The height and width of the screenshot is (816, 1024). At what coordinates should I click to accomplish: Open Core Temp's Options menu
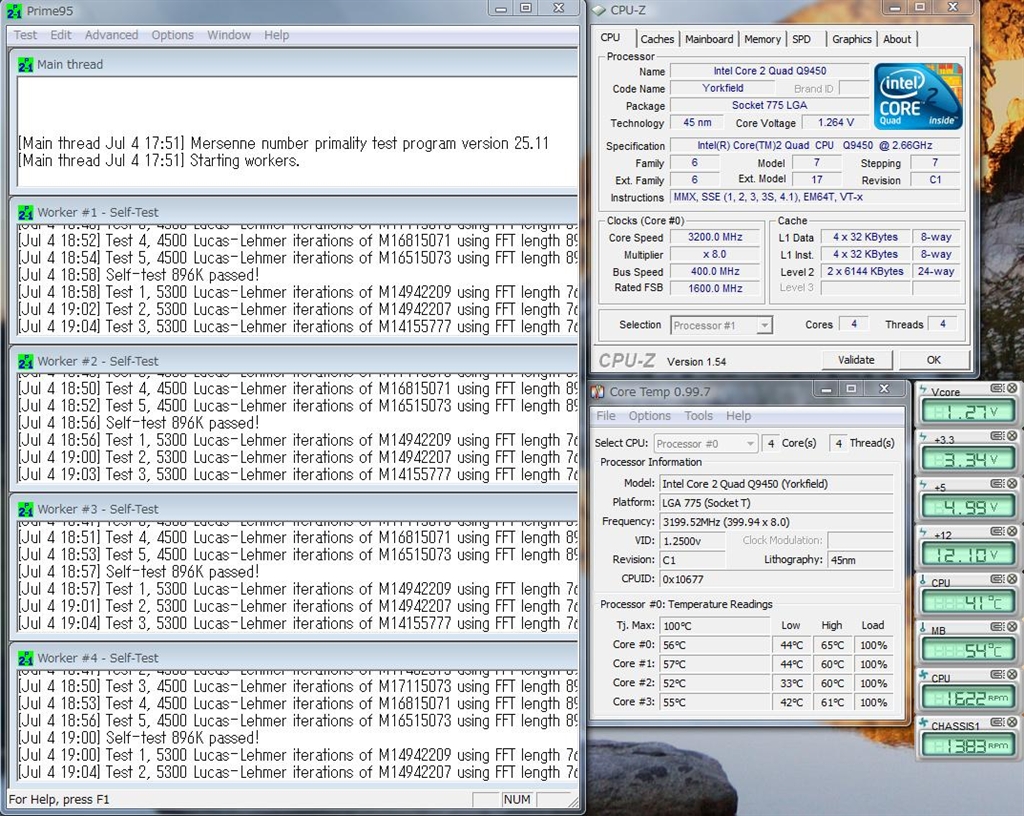[x=649, y=416]
